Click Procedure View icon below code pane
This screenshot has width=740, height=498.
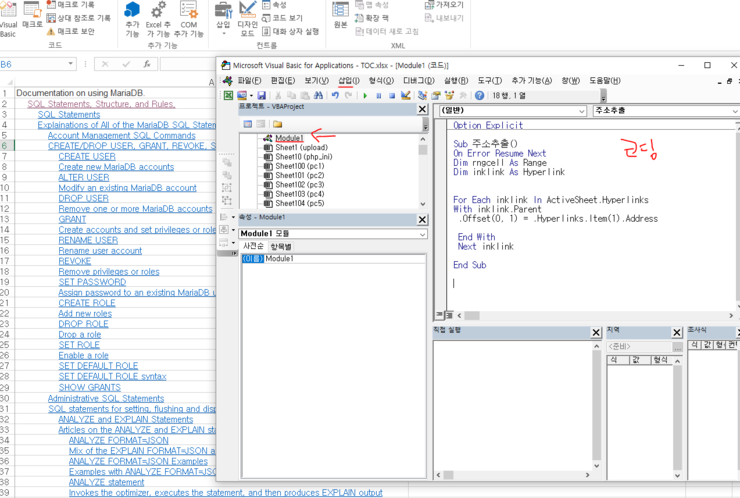439,315
